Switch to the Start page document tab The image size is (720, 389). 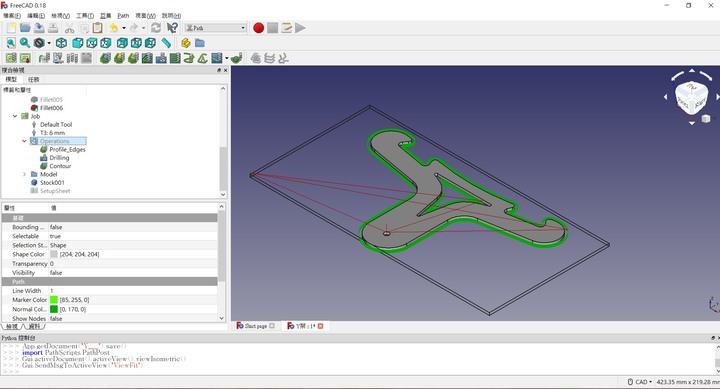coord(256,326)
